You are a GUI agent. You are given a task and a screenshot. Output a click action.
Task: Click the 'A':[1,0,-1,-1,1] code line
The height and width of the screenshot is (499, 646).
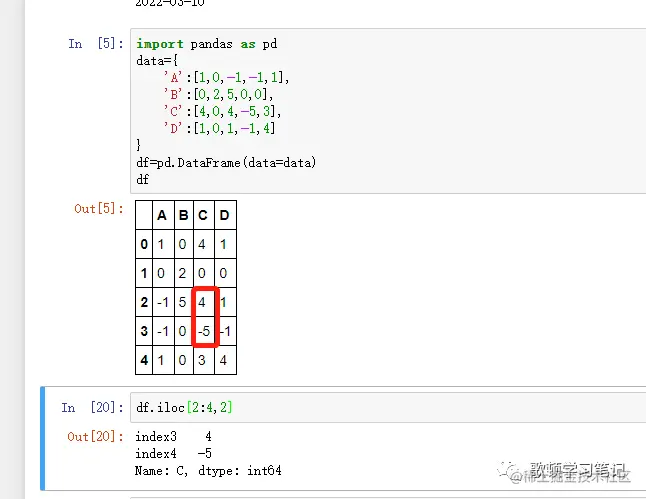226,77
